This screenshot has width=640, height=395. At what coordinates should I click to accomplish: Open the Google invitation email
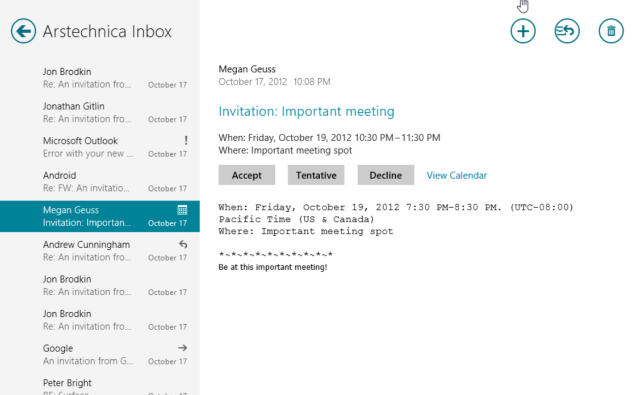point(100,354)
